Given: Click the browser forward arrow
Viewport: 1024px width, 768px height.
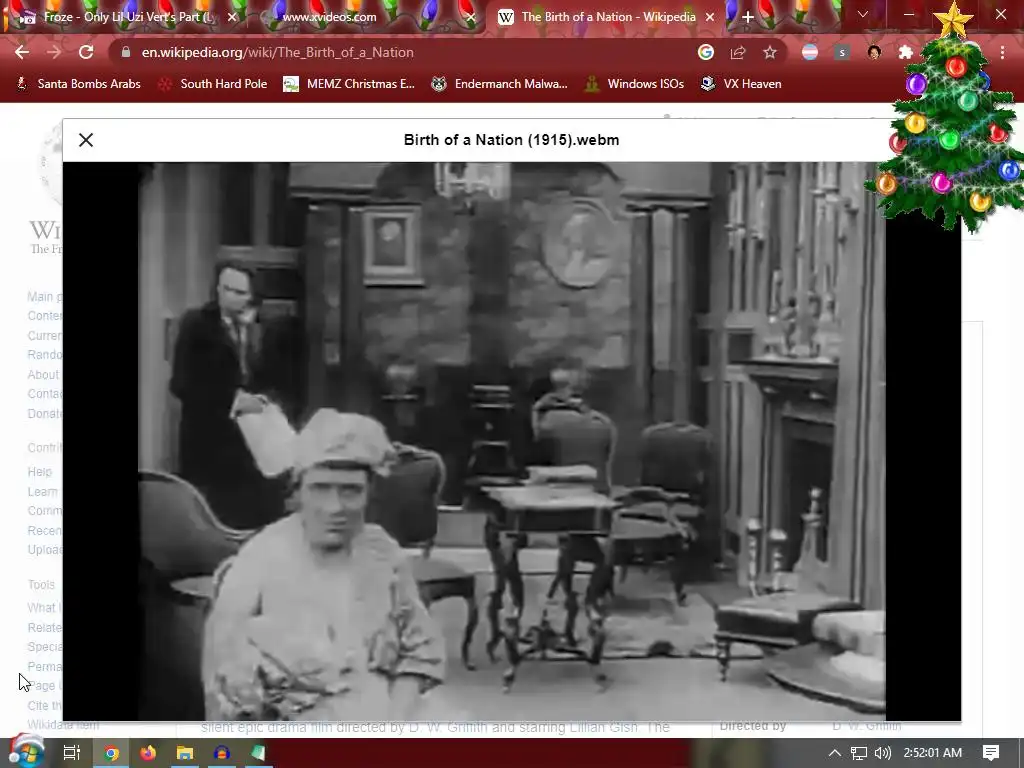Looking at the screenshot, I should (54, 52).
